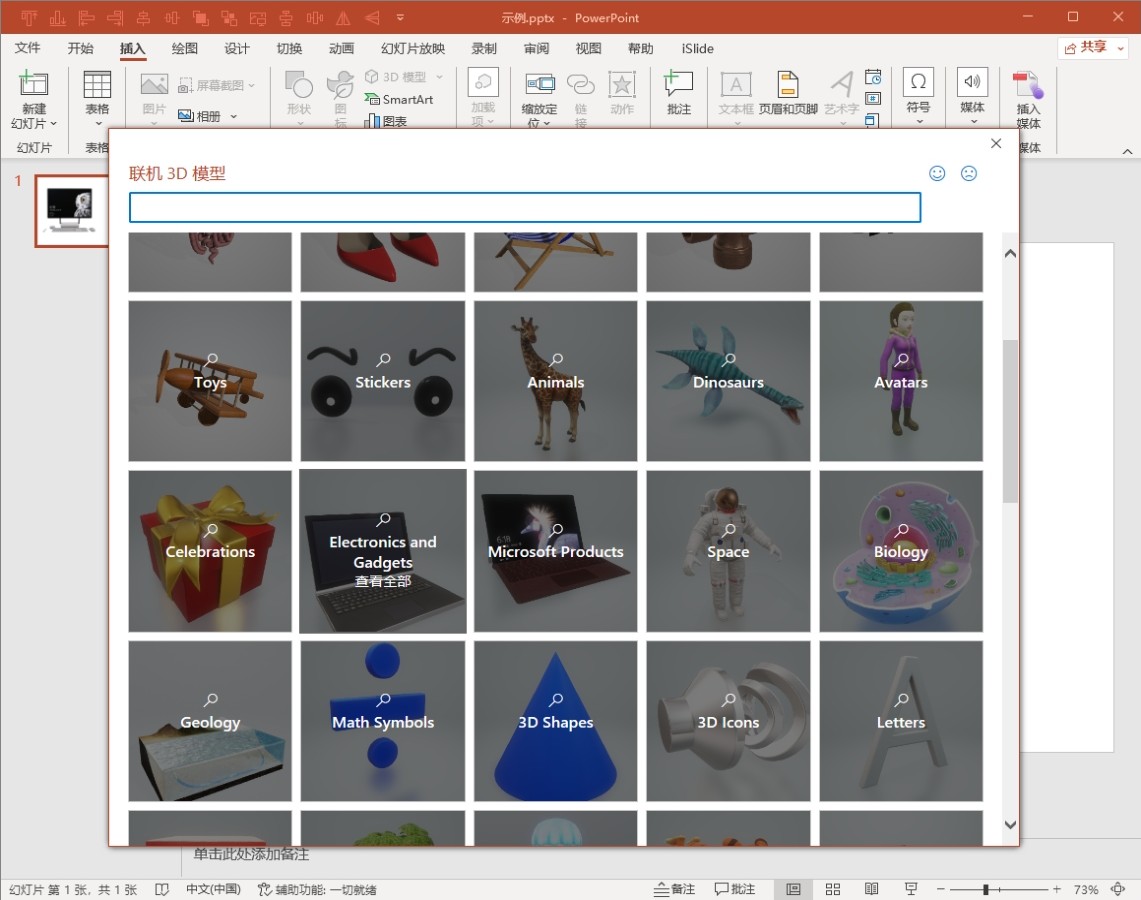The height and width of the screenshot is (900, 1141).
Task: Collapse the ribbon with chevron arrow
Action: pos(1127,151)
